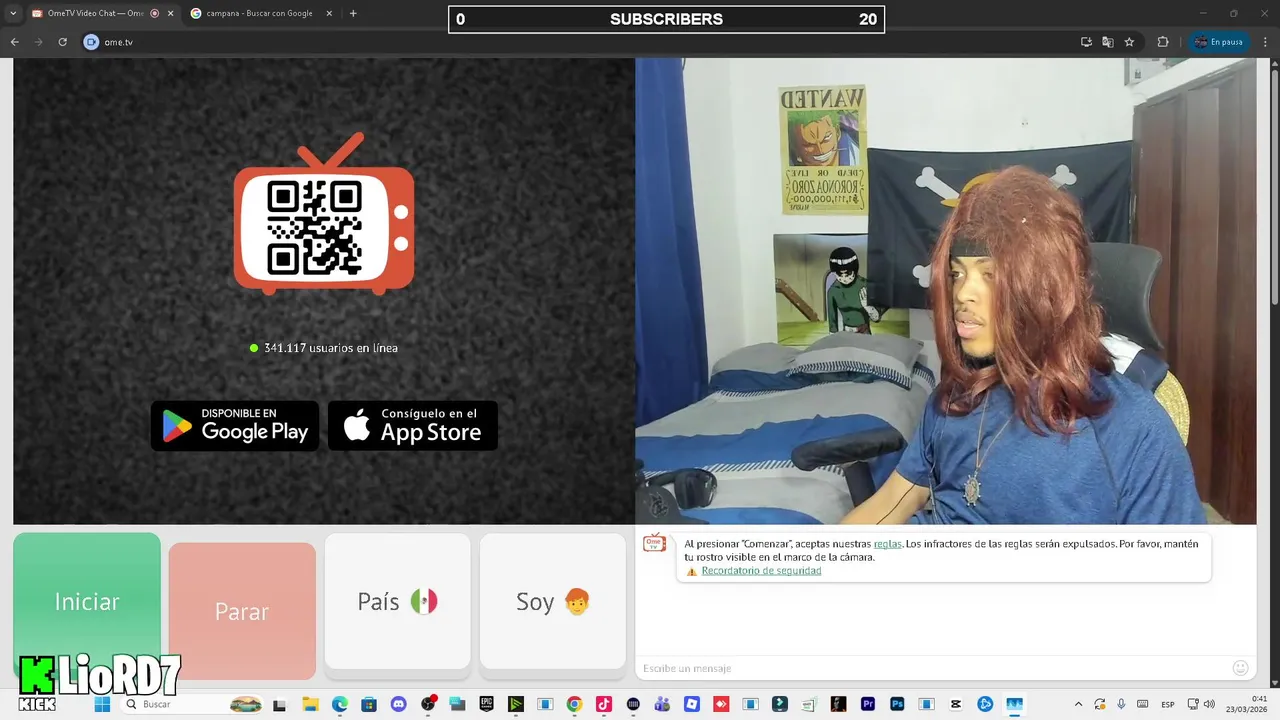This screenshot has width=1280, height=720.
Task: Click the install app icon in address bar
Action: coord(1086,42)
